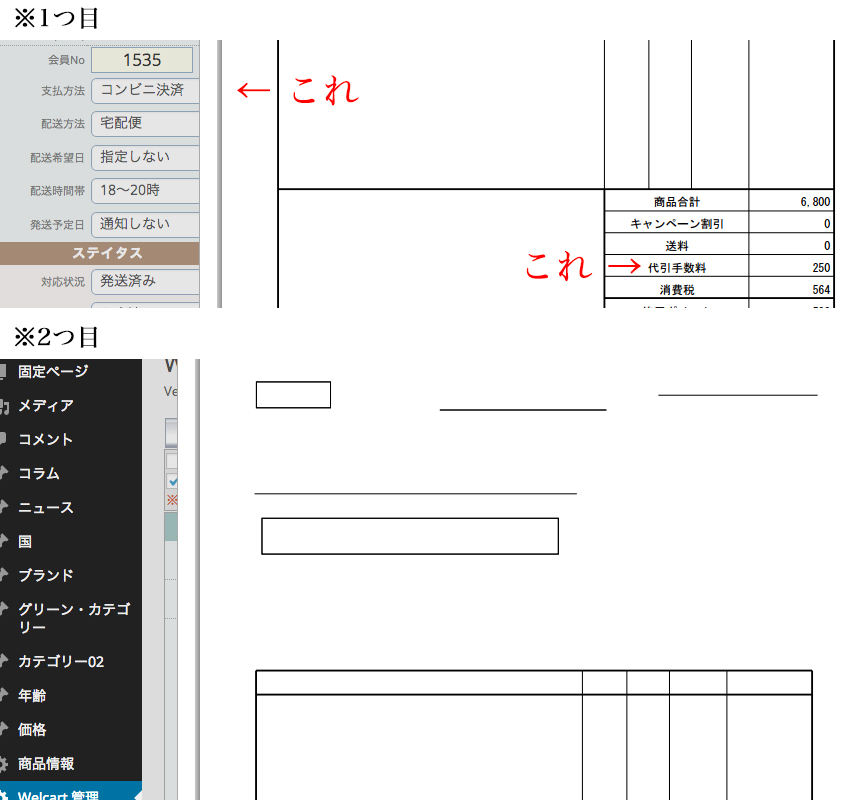Image resolution: width=844 pixels, height=800 pixels.
Task: Click the 商品合計 label in the invoice
Action: tap(677, 202)
